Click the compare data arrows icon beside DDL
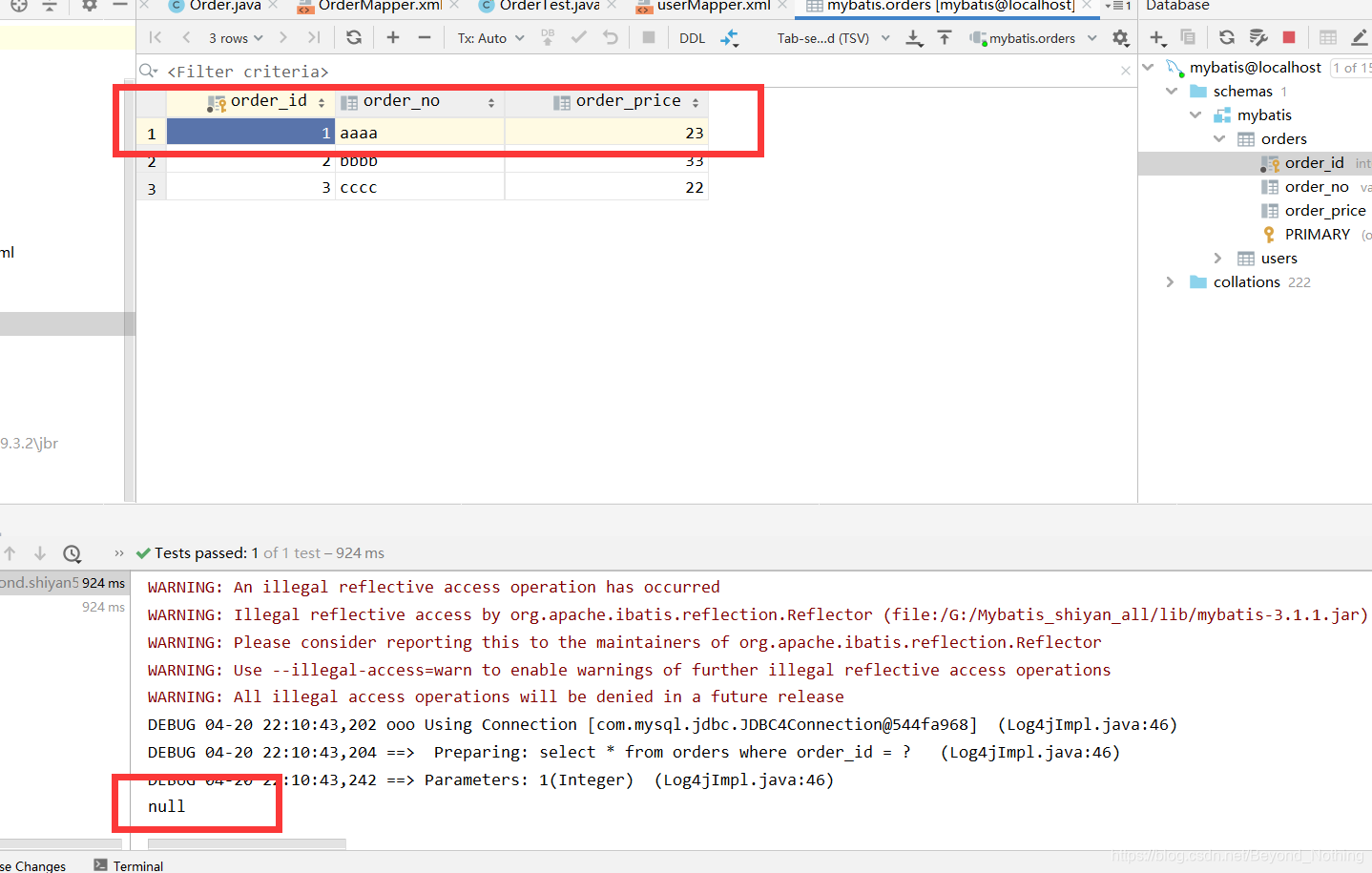1372x873 pixels. coord(730,38)
